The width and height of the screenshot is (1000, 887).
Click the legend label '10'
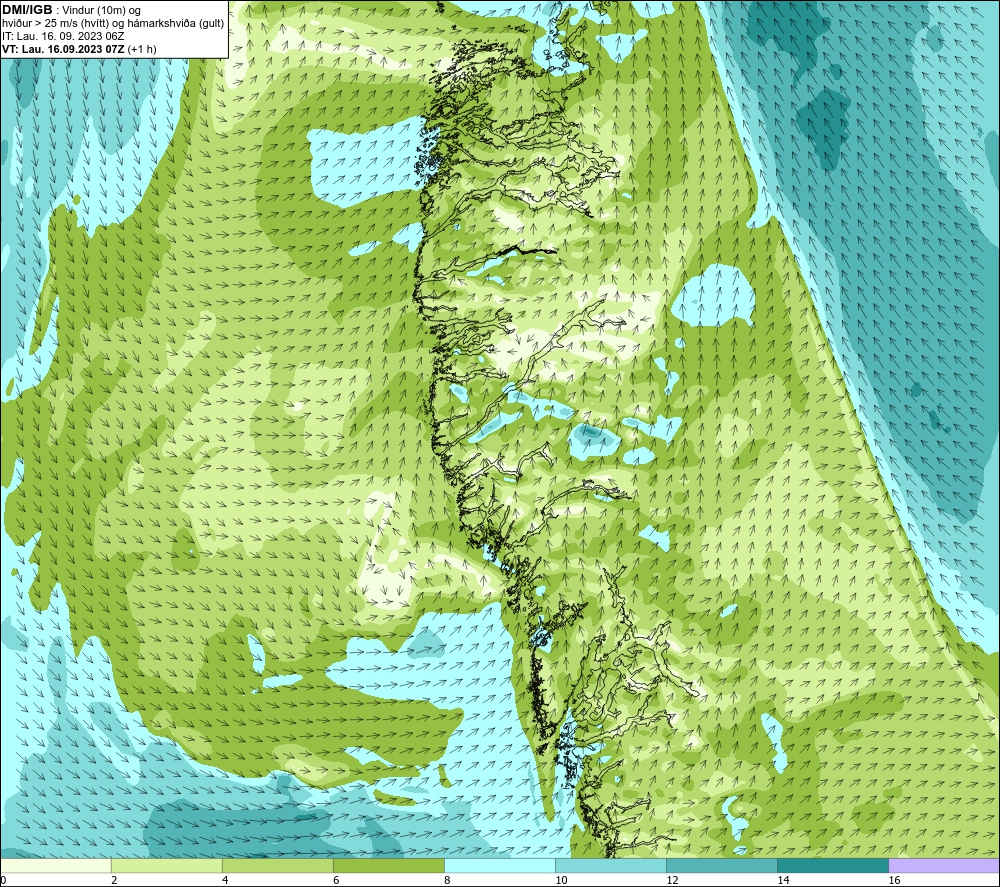(x=561, y=881)
